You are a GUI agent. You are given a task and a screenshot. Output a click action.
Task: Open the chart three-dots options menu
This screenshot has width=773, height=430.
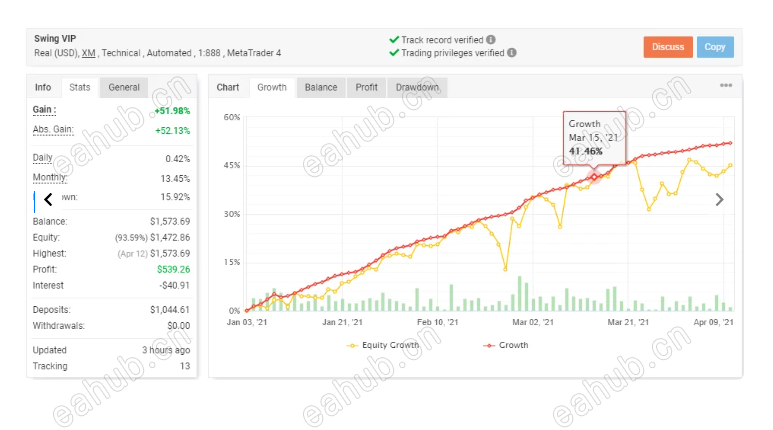pyautogui.click(x=726, y=85)
